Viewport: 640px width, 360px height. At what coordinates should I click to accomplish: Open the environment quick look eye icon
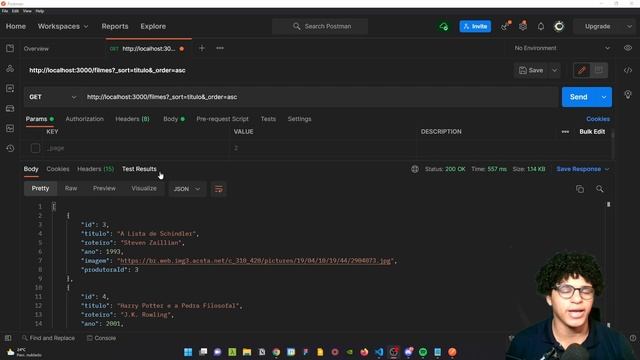628,48
